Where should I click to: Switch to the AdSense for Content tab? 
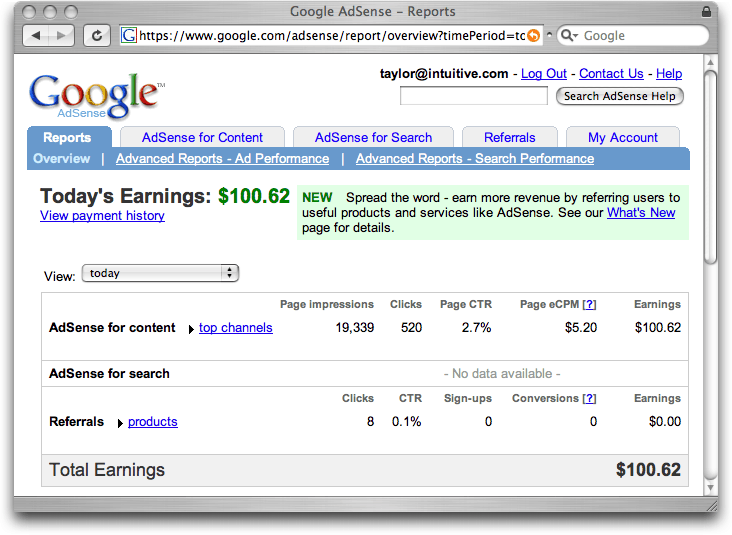click(202, 137)
